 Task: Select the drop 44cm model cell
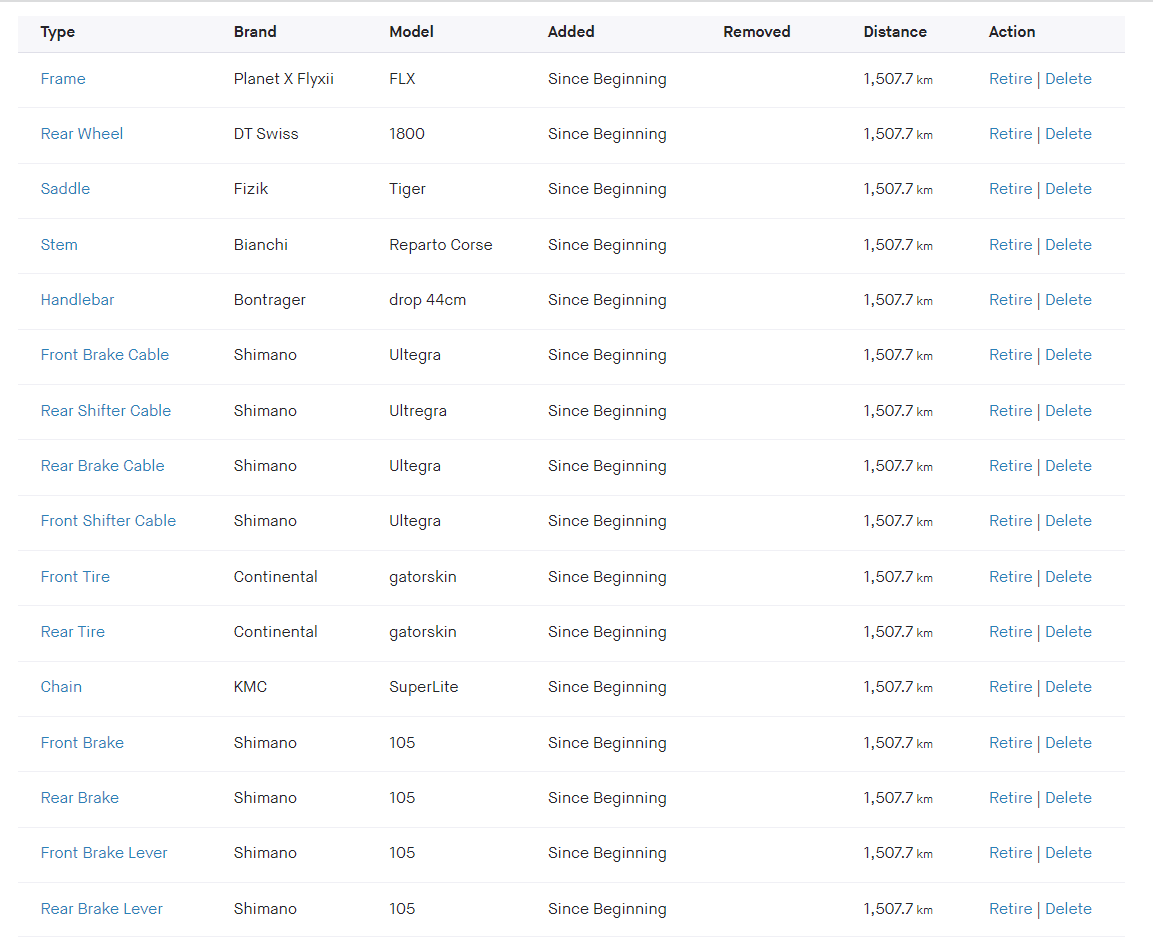pyautogui.click(x=427, y=300)
